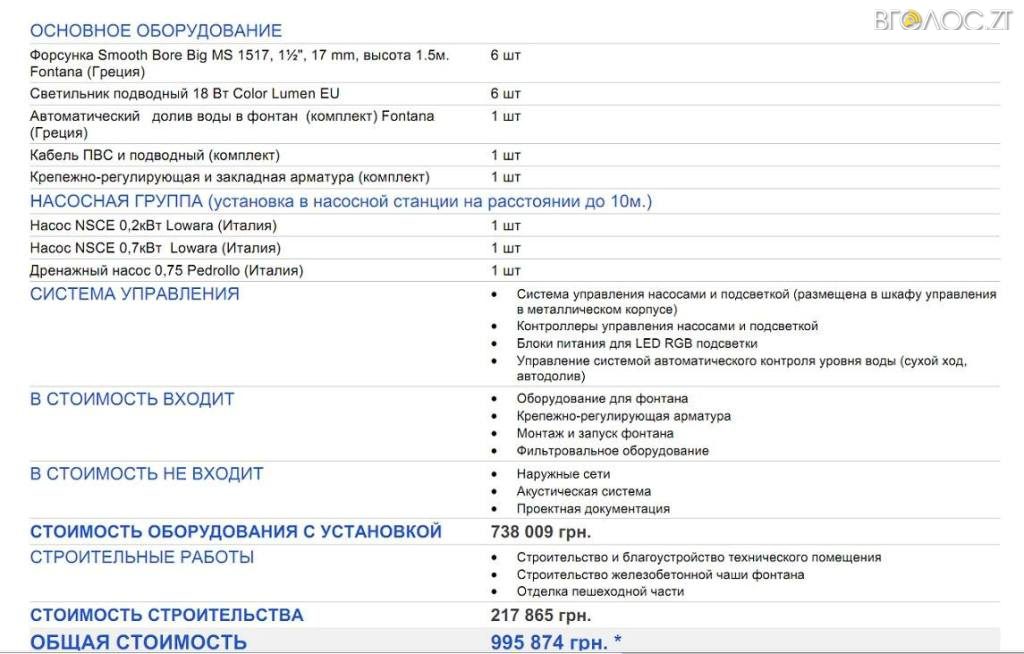Click the 738 009 грн. price
Screen dimensions: 1024x654
[540, 532]
